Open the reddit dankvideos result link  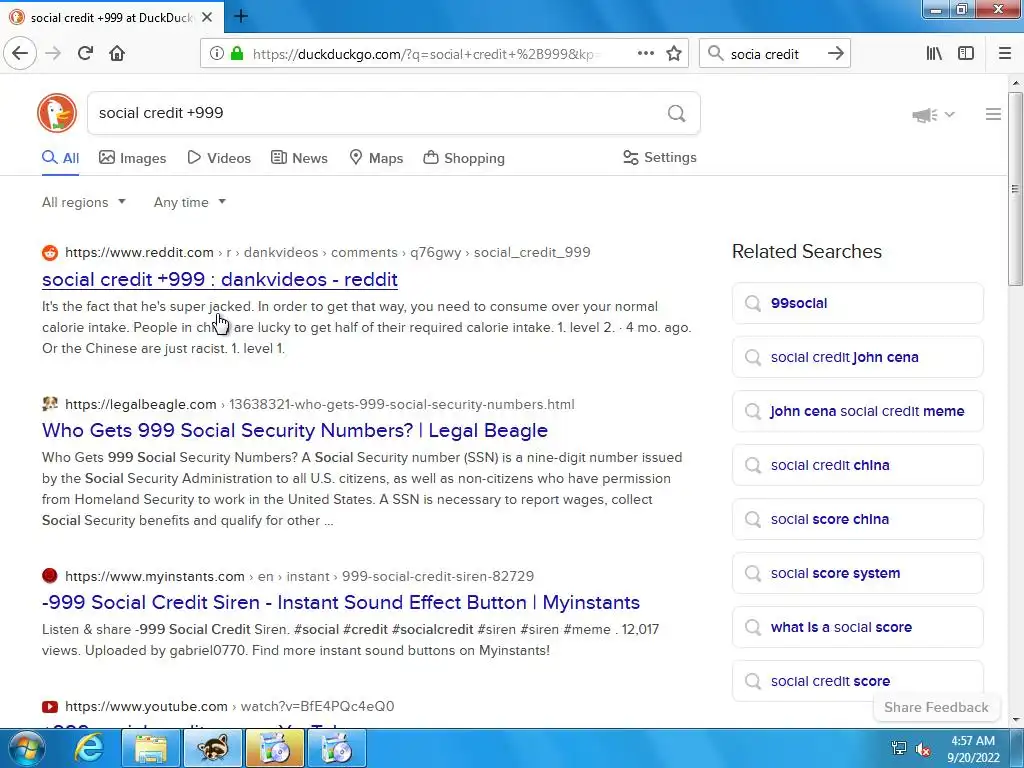[x=219, y=280]
